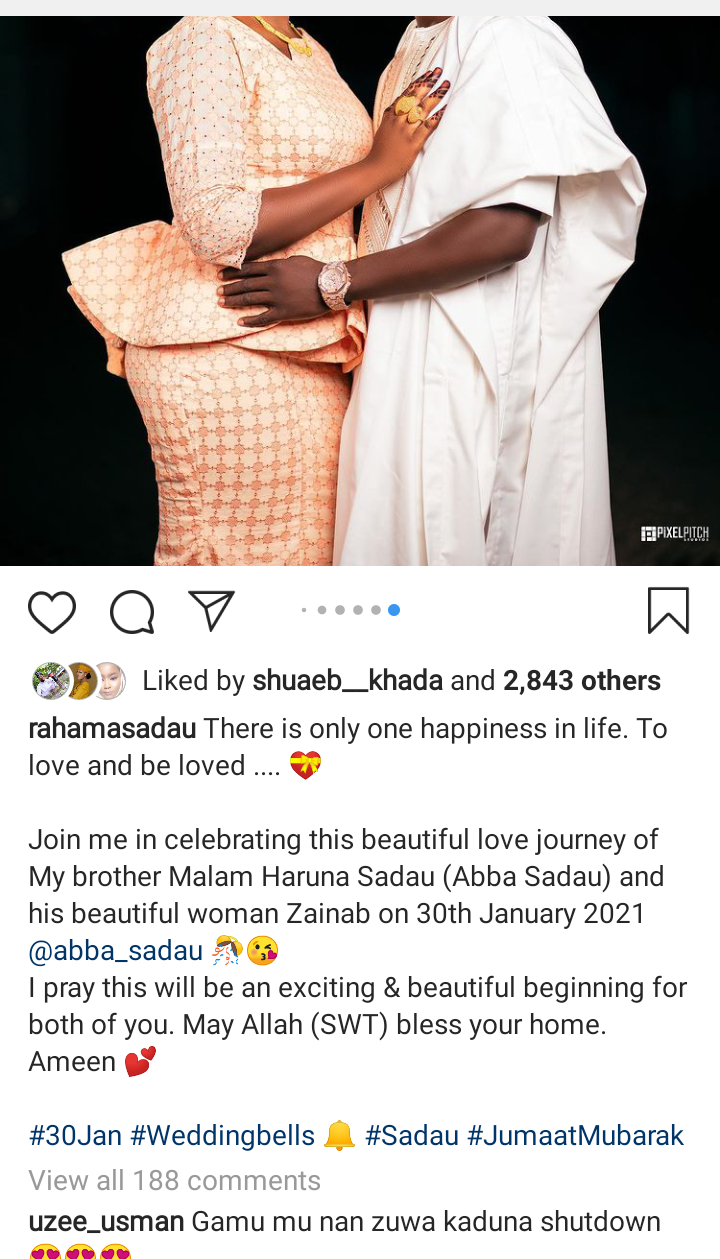Open the #Sadau hashtag
This screenshot has height=1259, width=720.
[x=411, y=1136]
